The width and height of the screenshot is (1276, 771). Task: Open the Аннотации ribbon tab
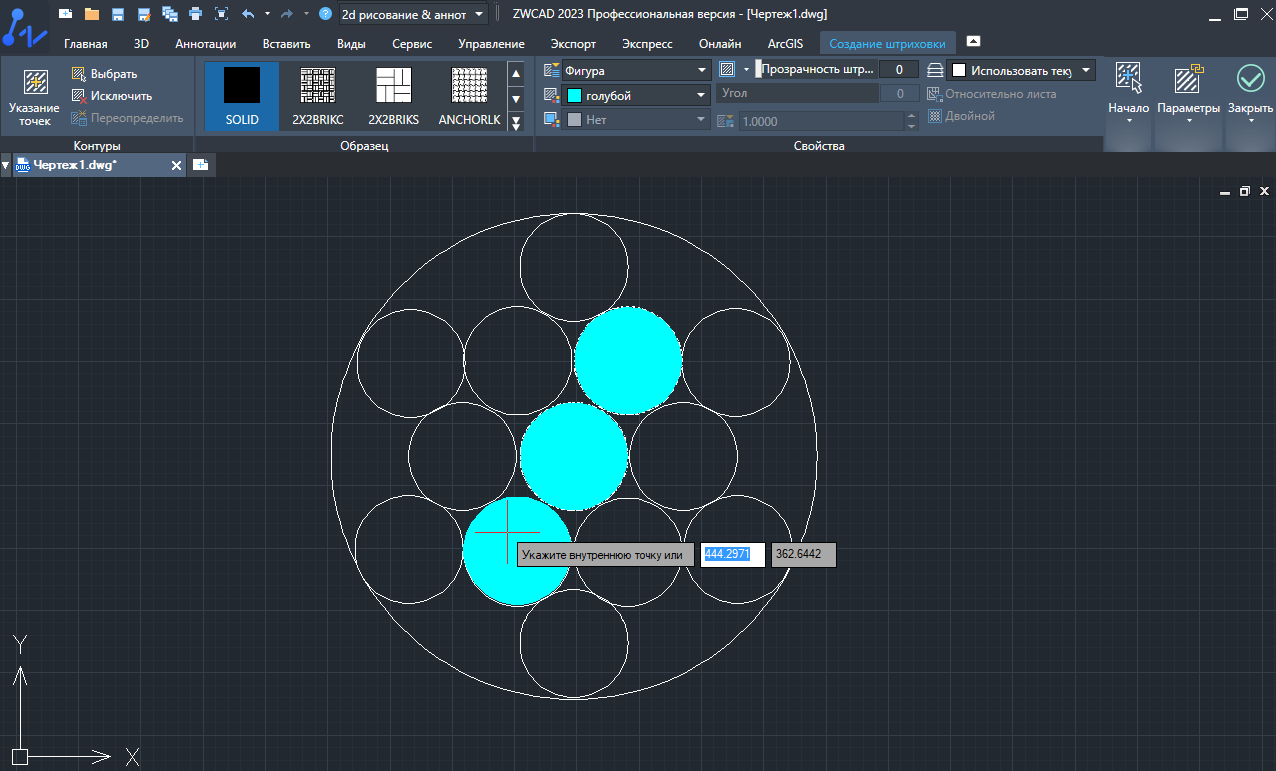(206, 44)
